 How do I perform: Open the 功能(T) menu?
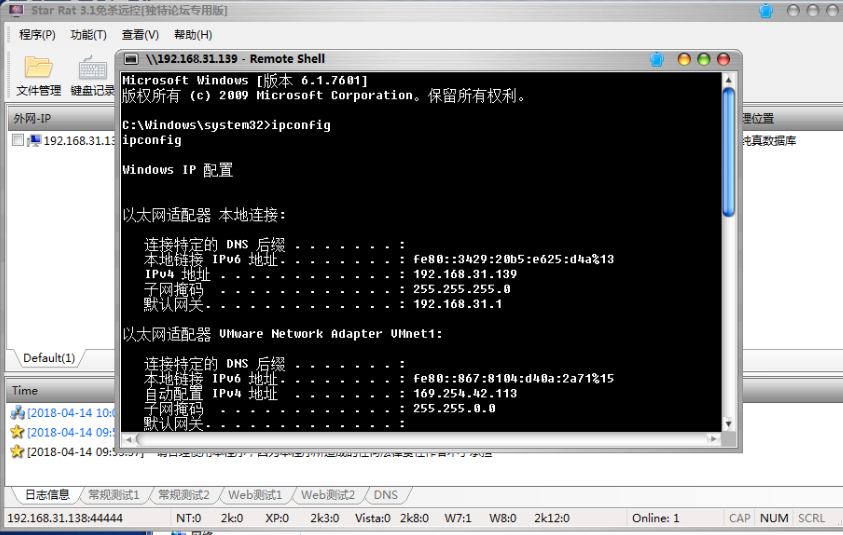[89, 35]
